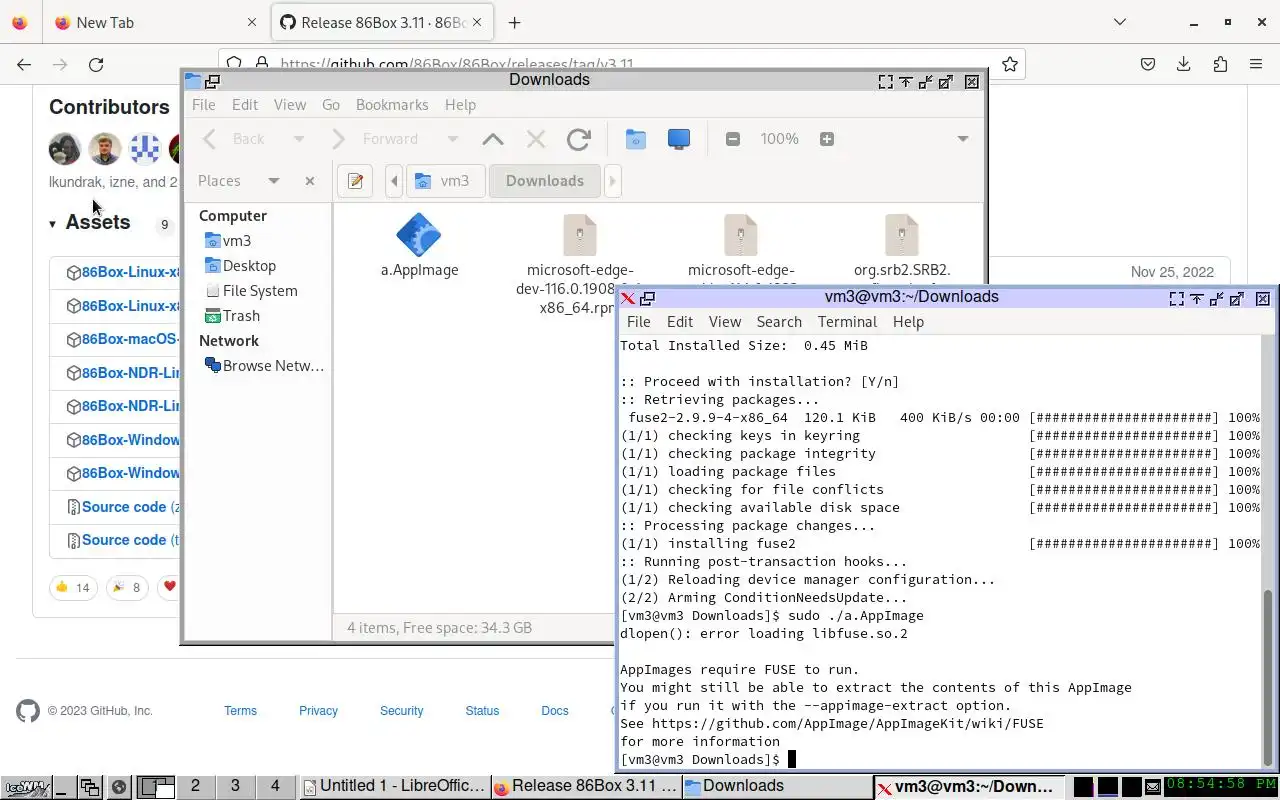Open the IceWM start menu button
Viewport: 1280px width, 800px height.
click(x=26, y=788)
